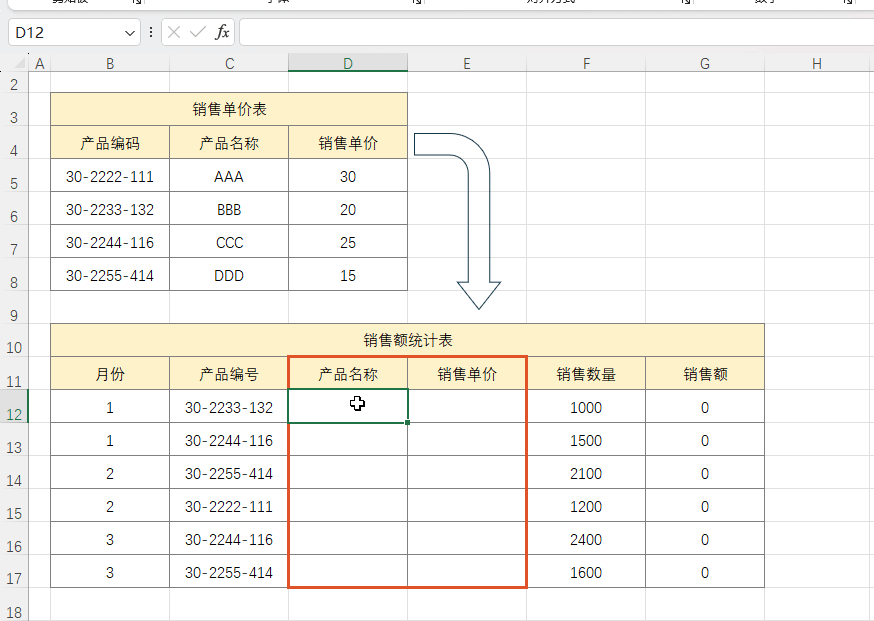Click quantity cell with 1600
874x621 pixels.
(x=586, y=572)
